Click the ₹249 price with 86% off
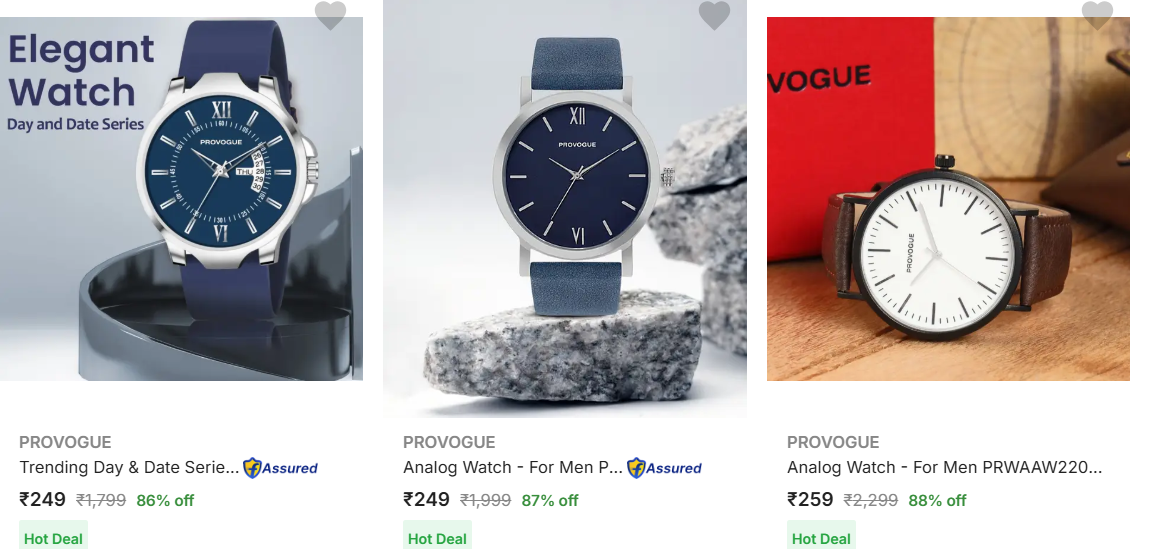The width and height of the screenshot is (1159, 549). pos(42,499)
